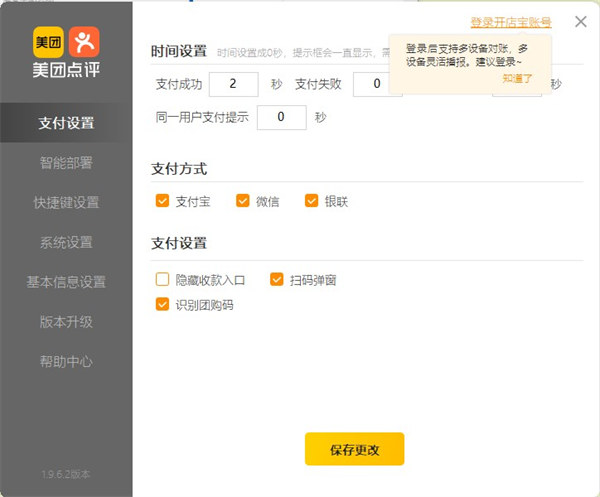Viewport: 600px width, 497px height.
Task: Click the yellow Meituan logo icon
Action: (47, 42)
